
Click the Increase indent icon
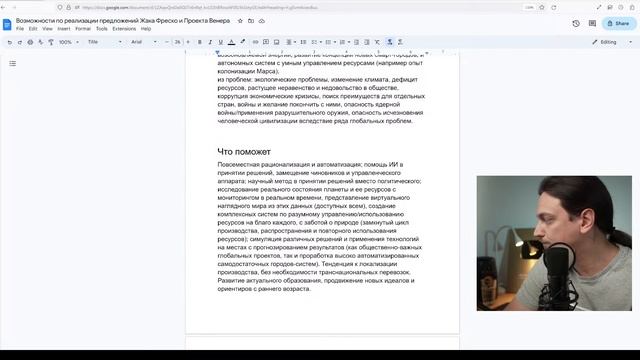coord(367,42)
